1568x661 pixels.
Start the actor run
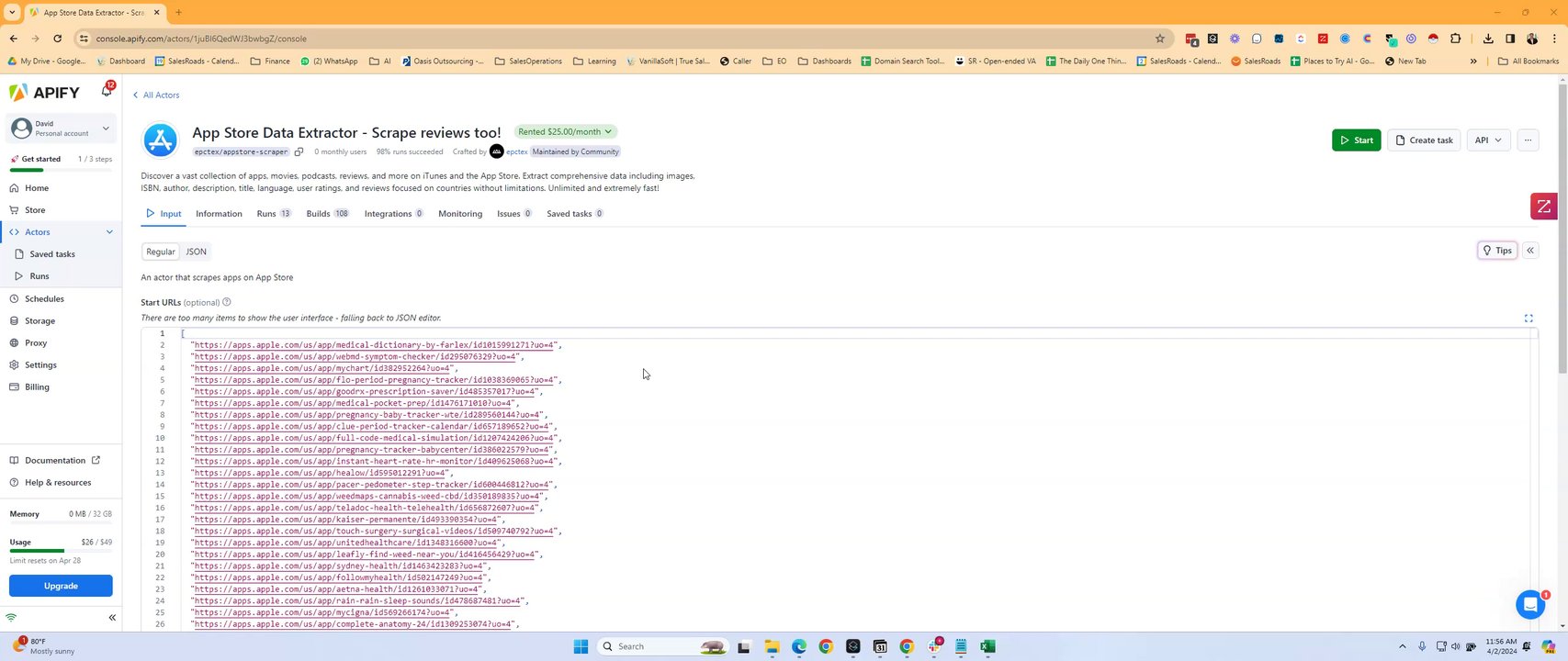click(x=1356, y=140)
